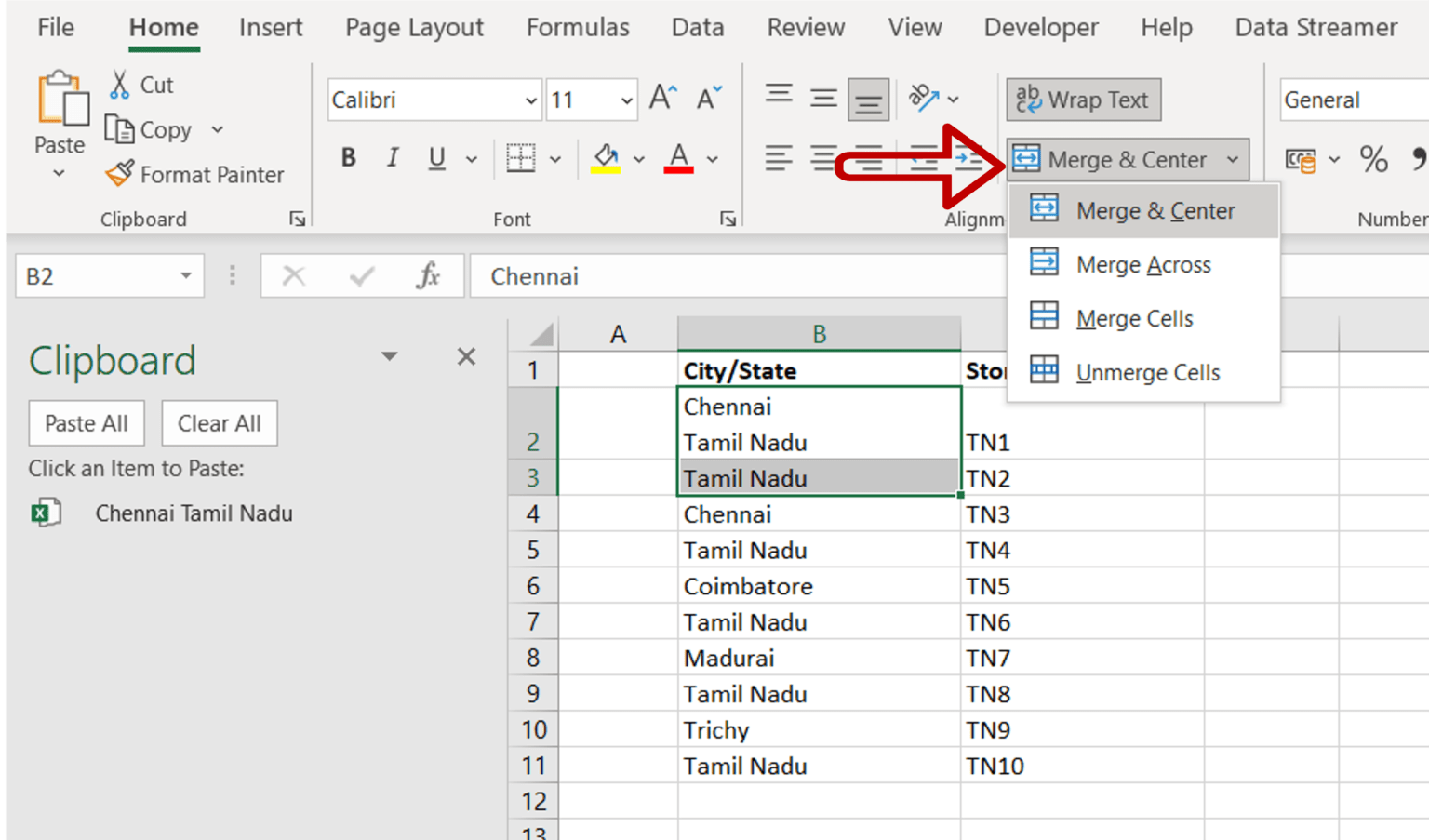
Task: Open the Fill Color dropdown arrow
Action: click(x=638, y=159)
